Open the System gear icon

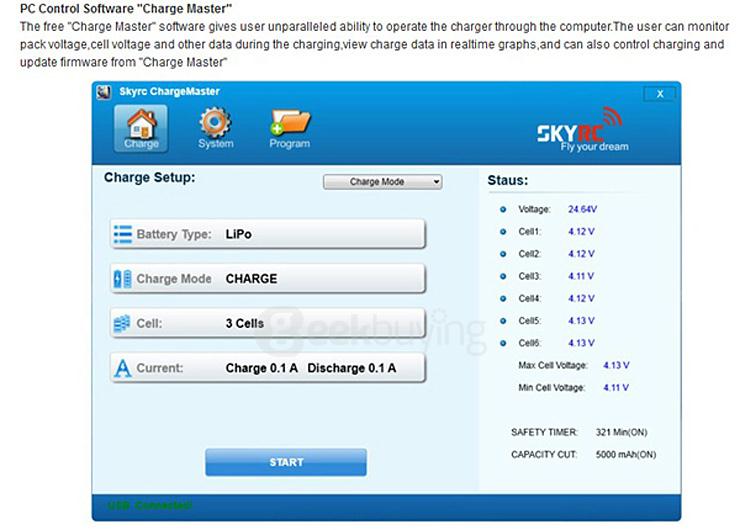(215, 128)
